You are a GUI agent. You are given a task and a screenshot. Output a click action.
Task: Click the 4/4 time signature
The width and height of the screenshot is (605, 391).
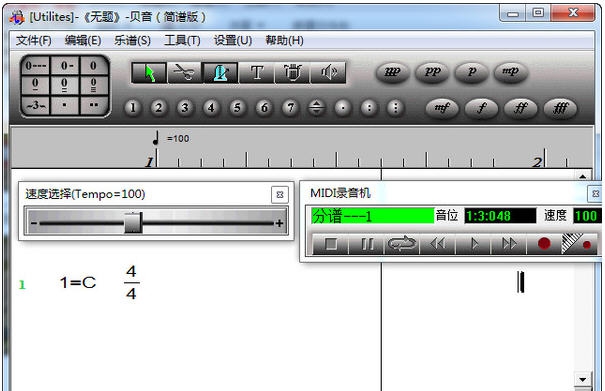tap(131, 283)
